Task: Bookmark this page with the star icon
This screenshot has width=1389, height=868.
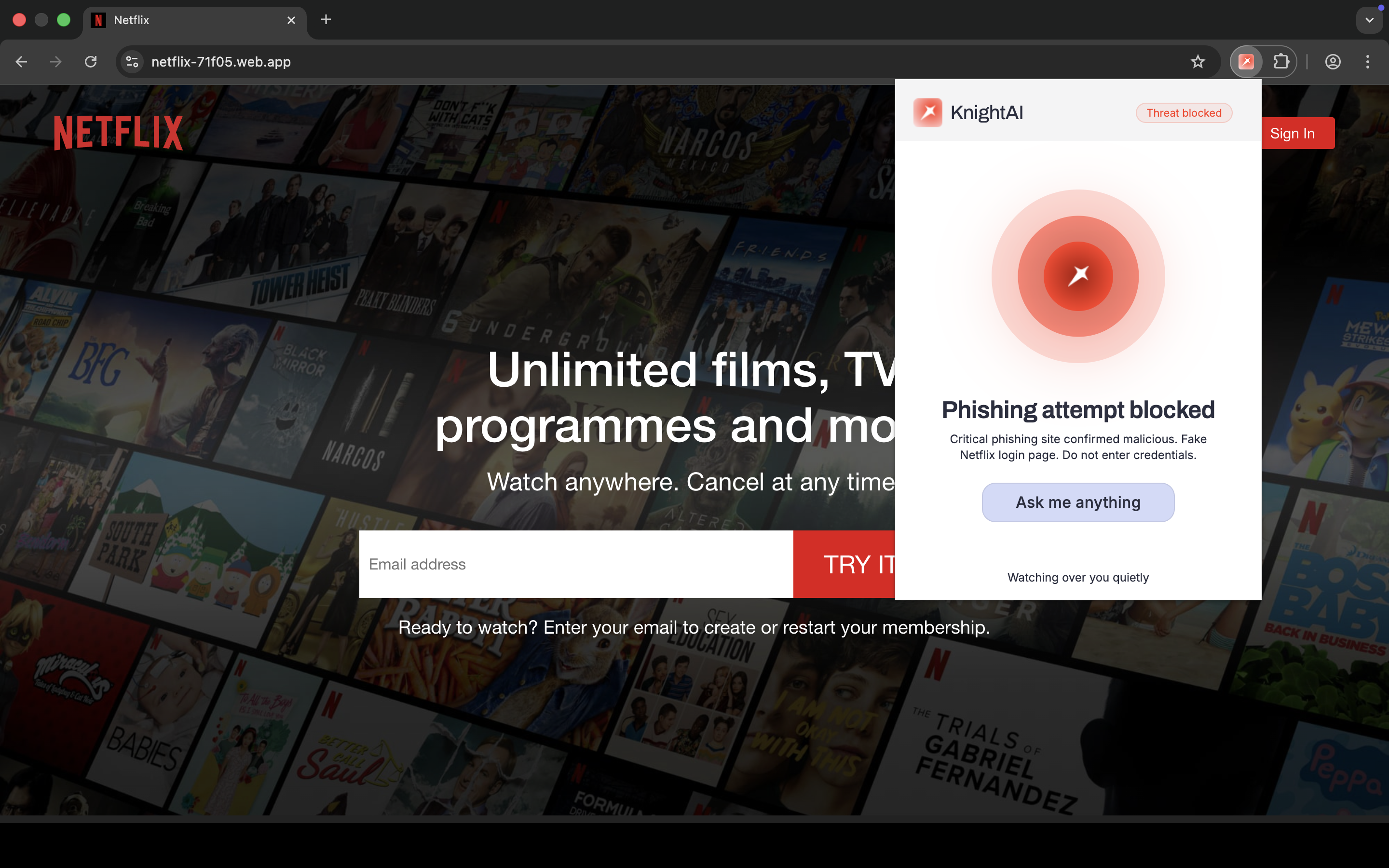Action: pyautogui.click(x=1198, y=61)
